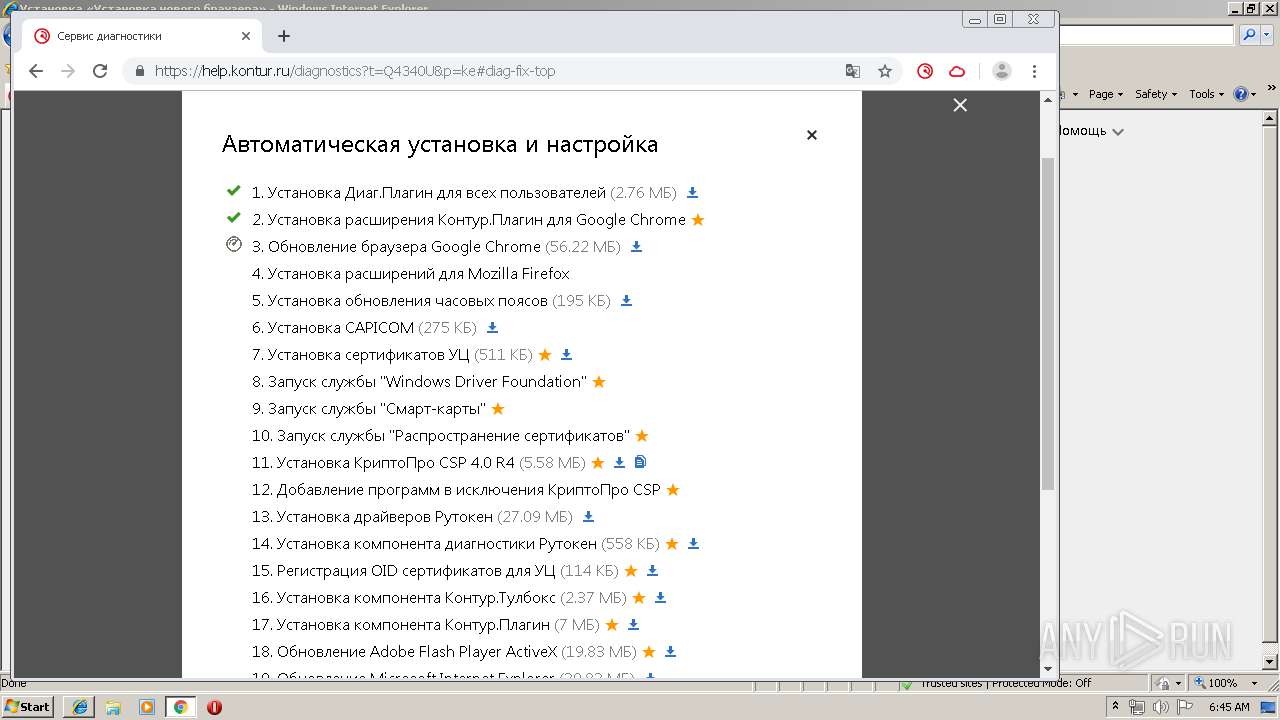
Task: Click the volume icon in system tray
Action: click(x=1161, y=707)
